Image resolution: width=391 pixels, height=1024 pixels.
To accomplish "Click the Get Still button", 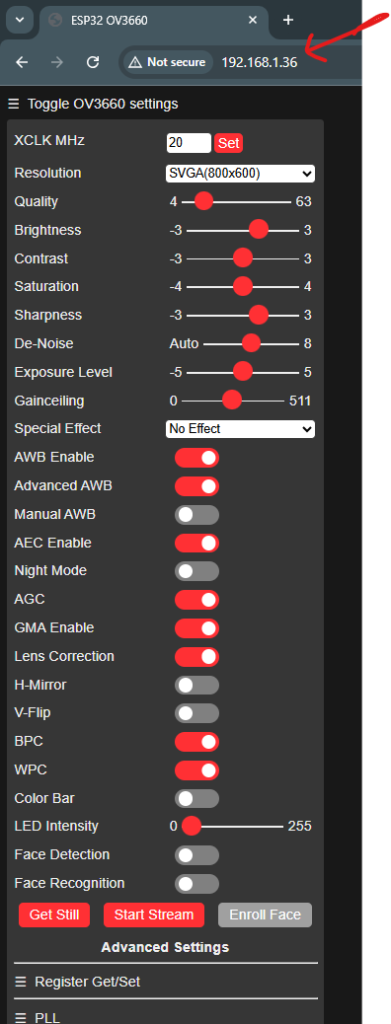I will coord(54,915).
